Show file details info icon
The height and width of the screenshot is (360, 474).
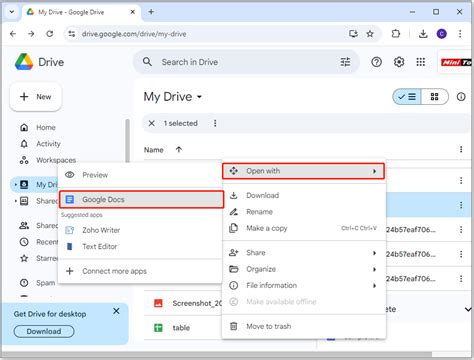(461, 97)
